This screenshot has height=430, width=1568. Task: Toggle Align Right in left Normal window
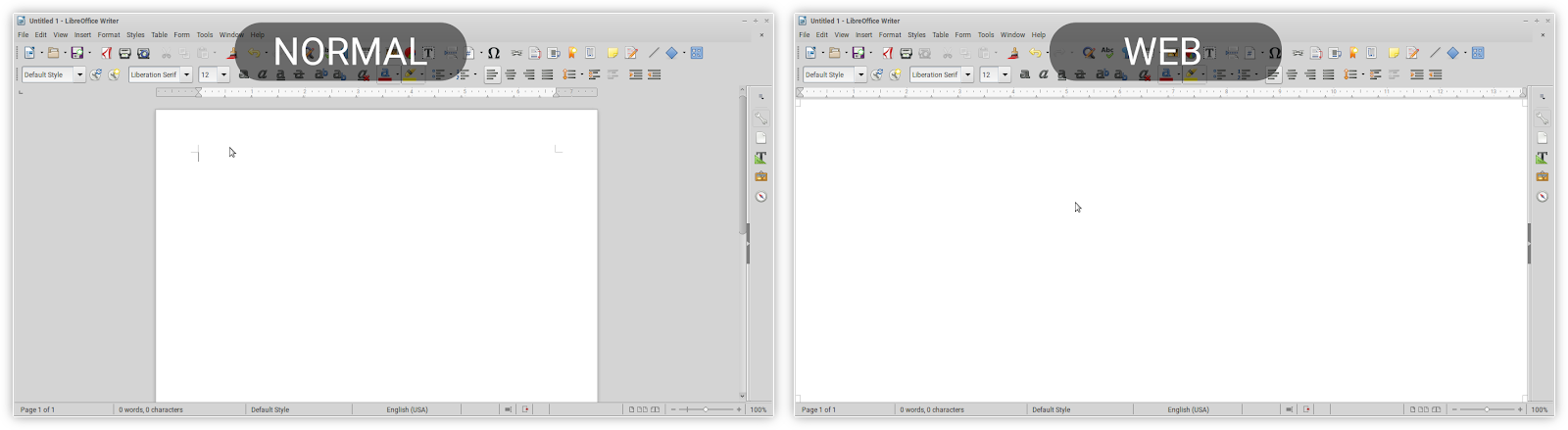coord(529,74)
